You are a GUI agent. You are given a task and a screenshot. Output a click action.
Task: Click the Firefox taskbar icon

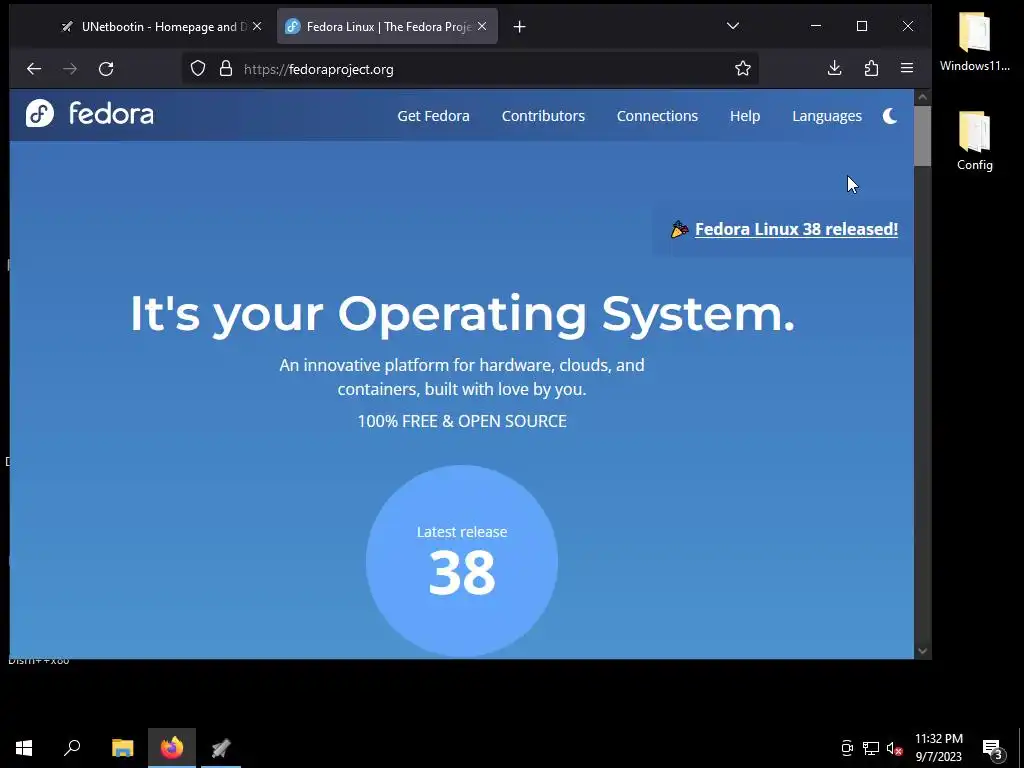coord(172,748)
